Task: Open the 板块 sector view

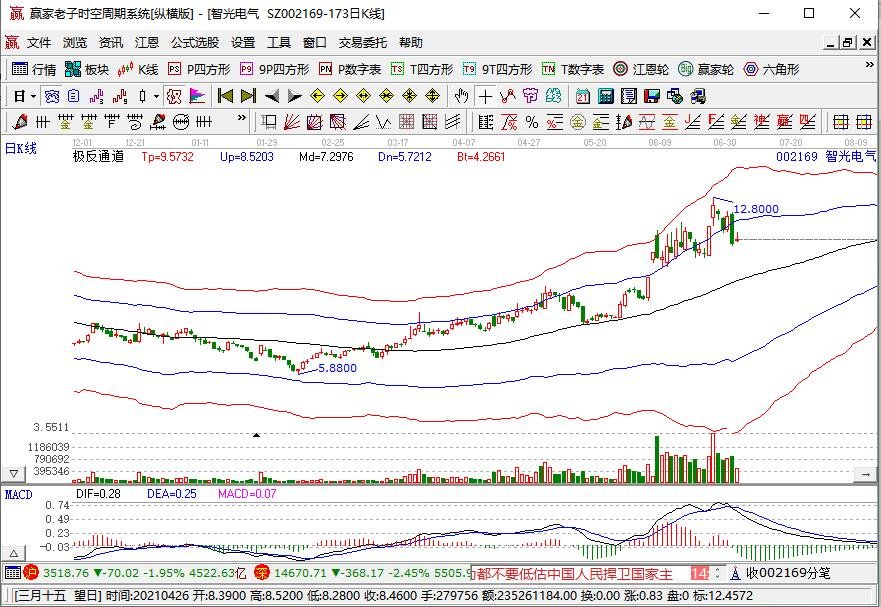Action: (x=87, y=69)
